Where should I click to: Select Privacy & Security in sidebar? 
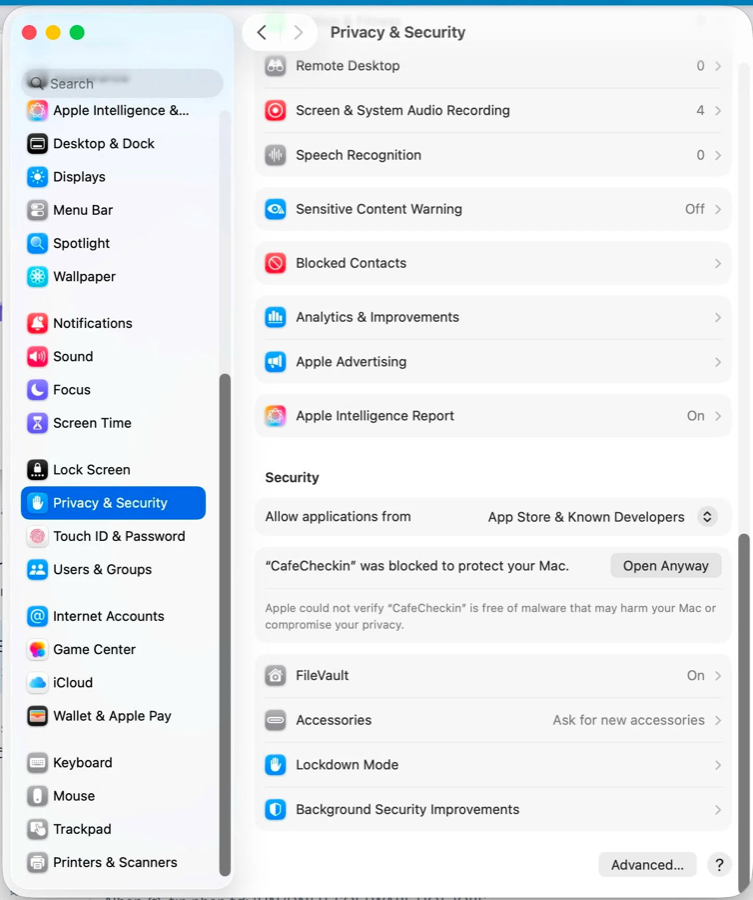point(113,503)
